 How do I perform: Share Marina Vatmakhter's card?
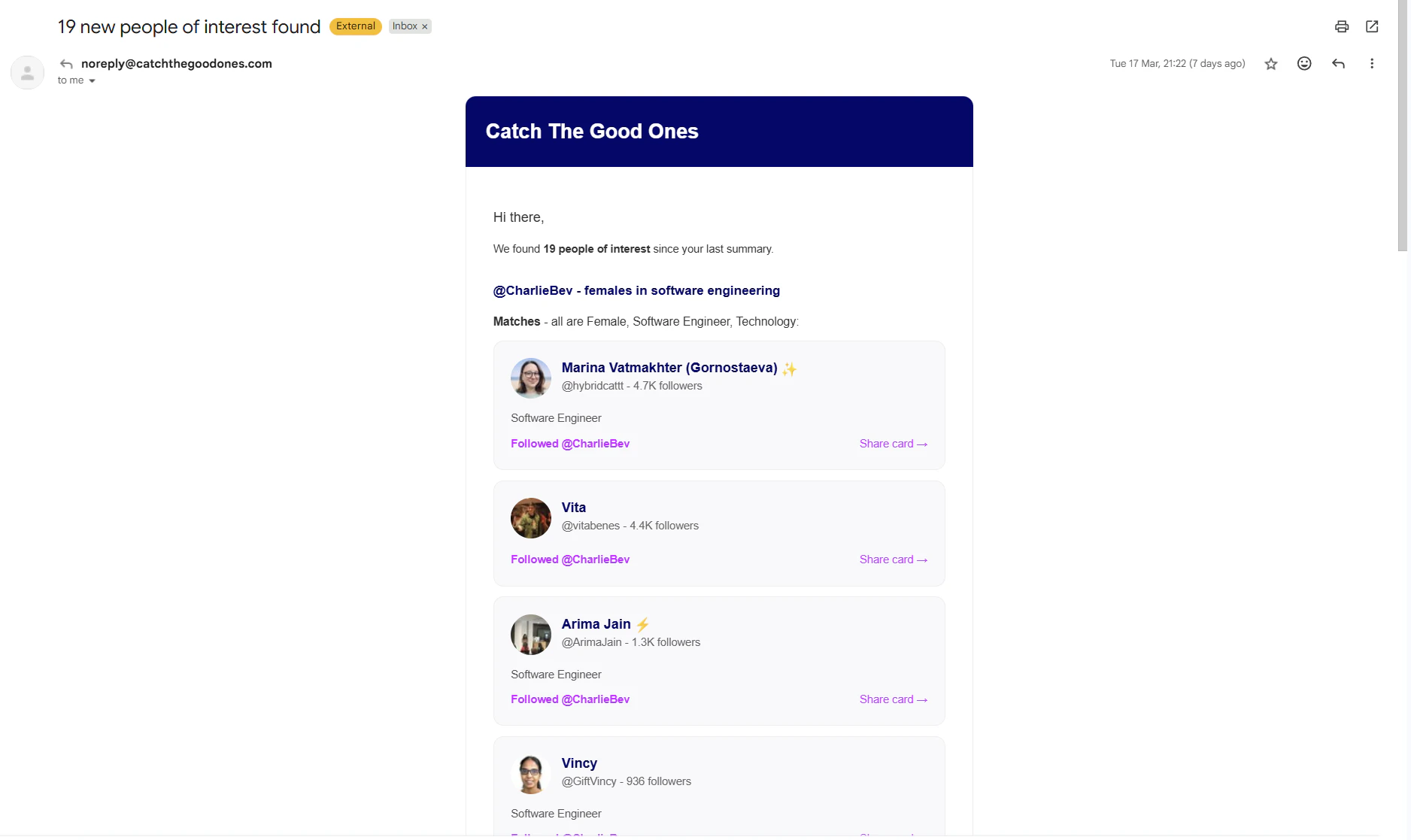894,444
